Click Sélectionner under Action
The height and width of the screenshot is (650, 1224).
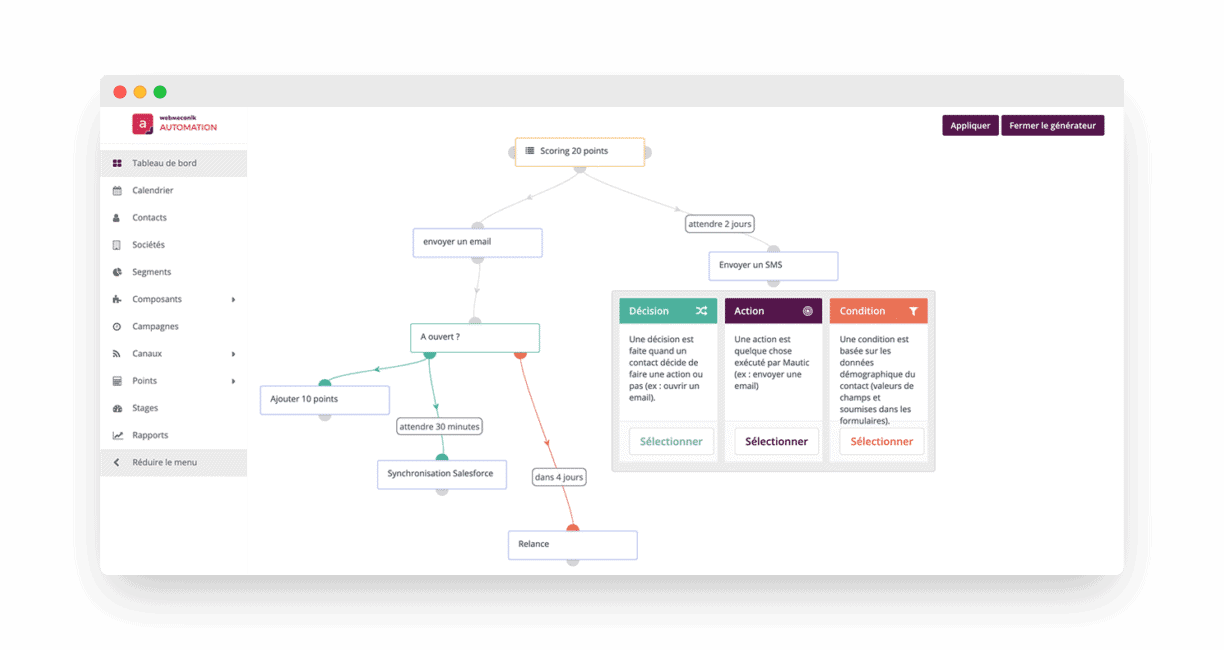click(x=776, y=441)
